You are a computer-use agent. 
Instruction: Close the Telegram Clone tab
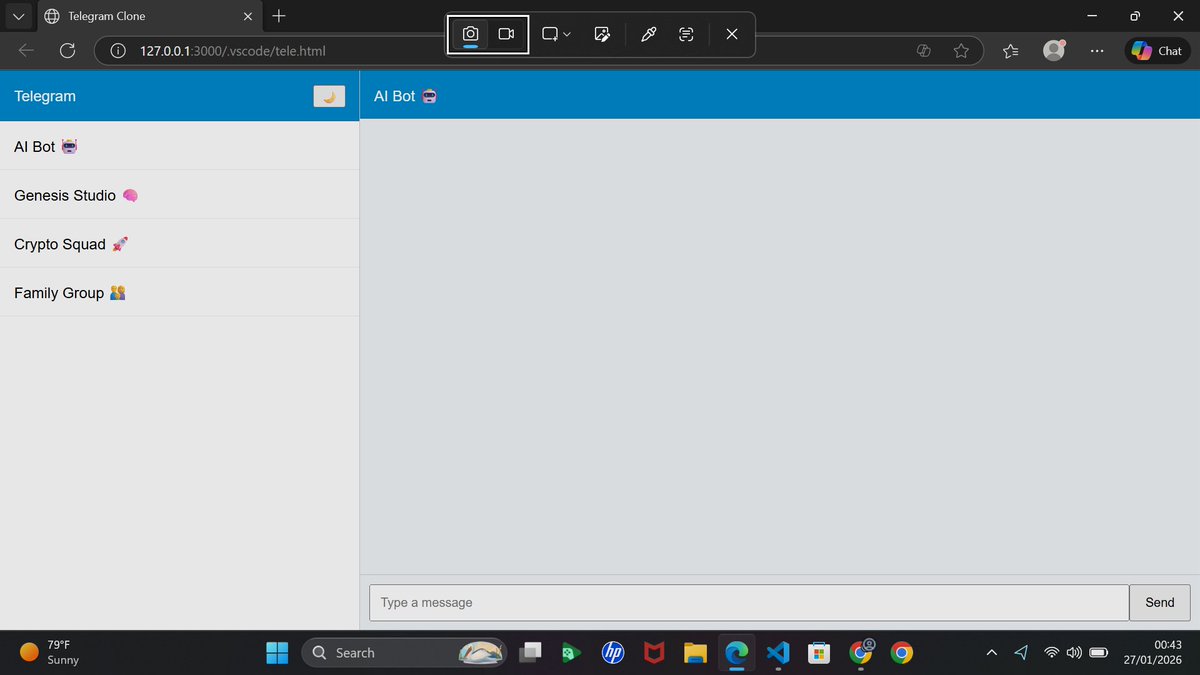click(247, 16)
